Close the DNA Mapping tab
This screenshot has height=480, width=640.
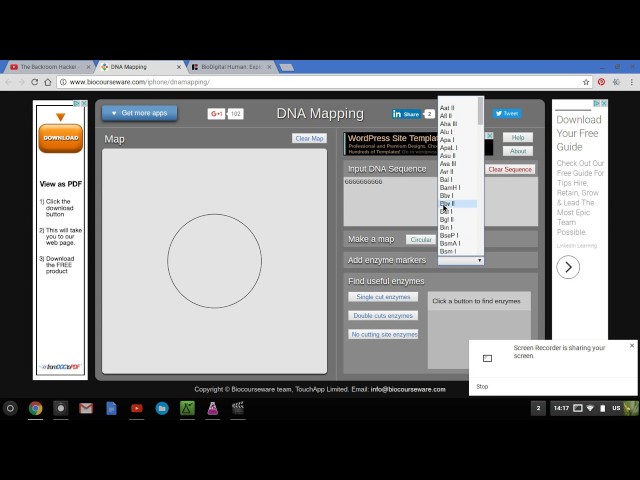pos(179,67)
